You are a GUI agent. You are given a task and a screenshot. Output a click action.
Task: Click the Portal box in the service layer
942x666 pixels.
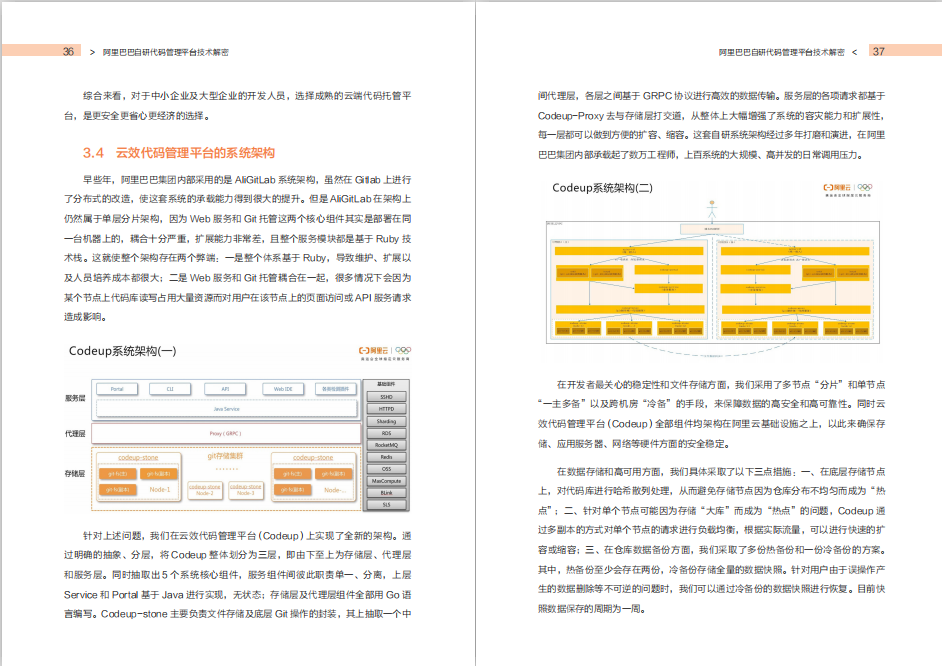[117, 389]
